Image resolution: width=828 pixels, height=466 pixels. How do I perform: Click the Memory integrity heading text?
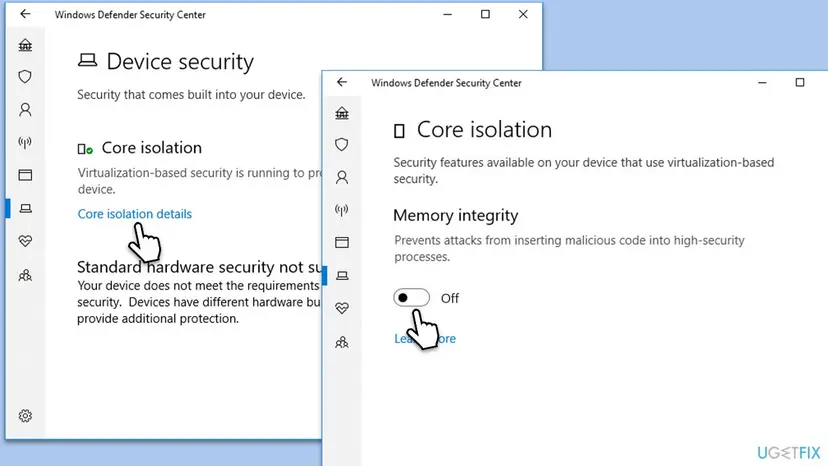(x=455, y=215)
